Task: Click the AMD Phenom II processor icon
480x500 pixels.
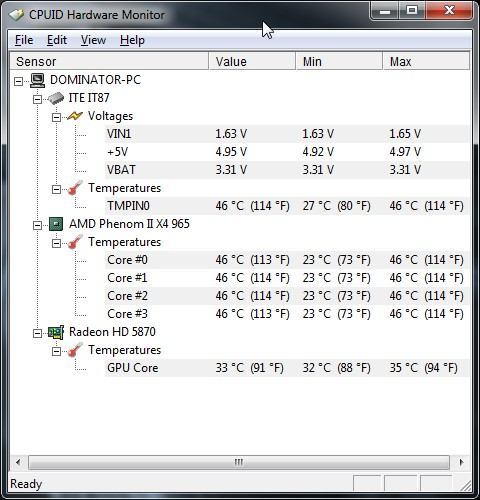Action: pyautogui.click(x=56, y=224)
